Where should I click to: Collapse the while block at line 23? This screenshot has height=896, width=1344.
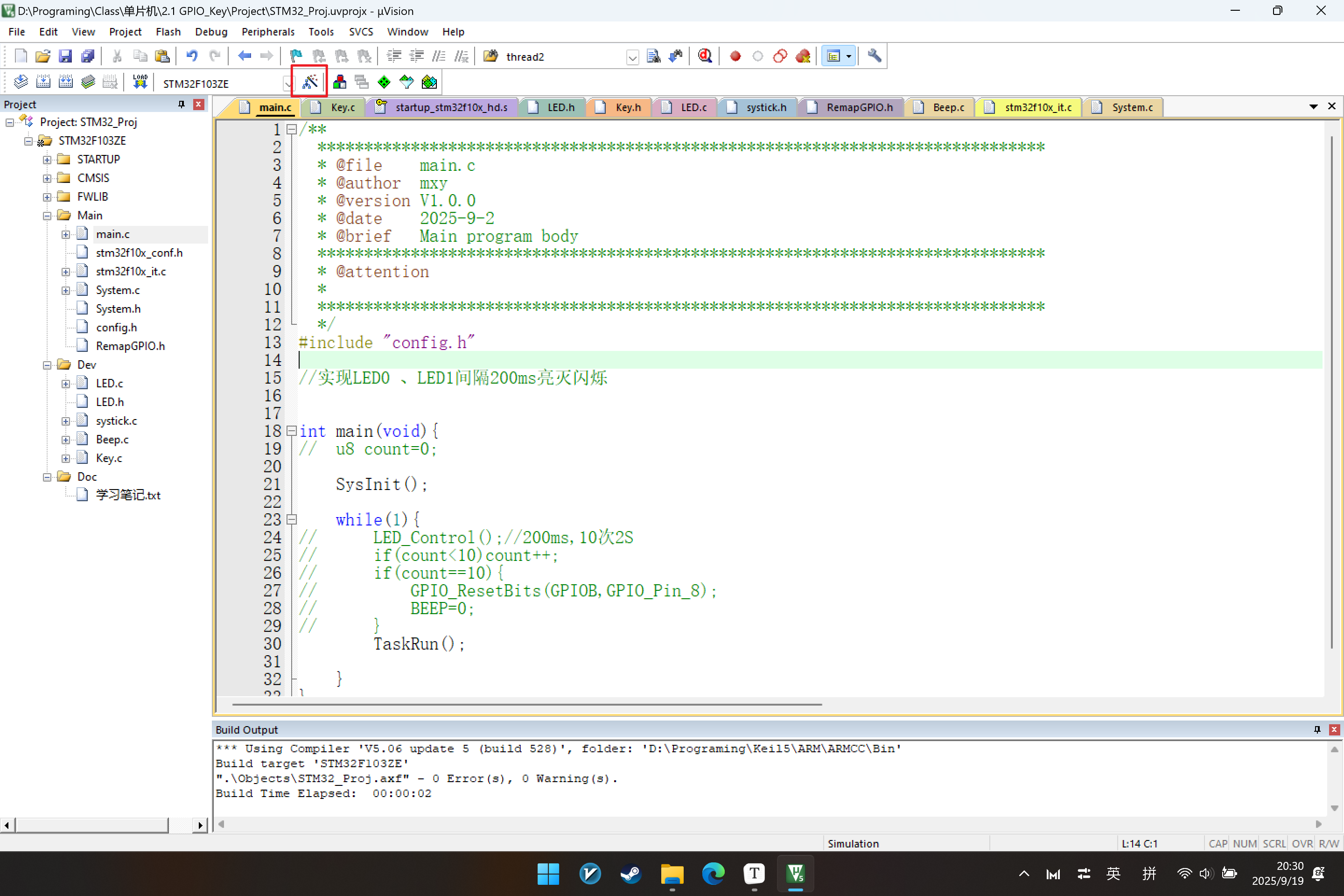tap(291, 519)
